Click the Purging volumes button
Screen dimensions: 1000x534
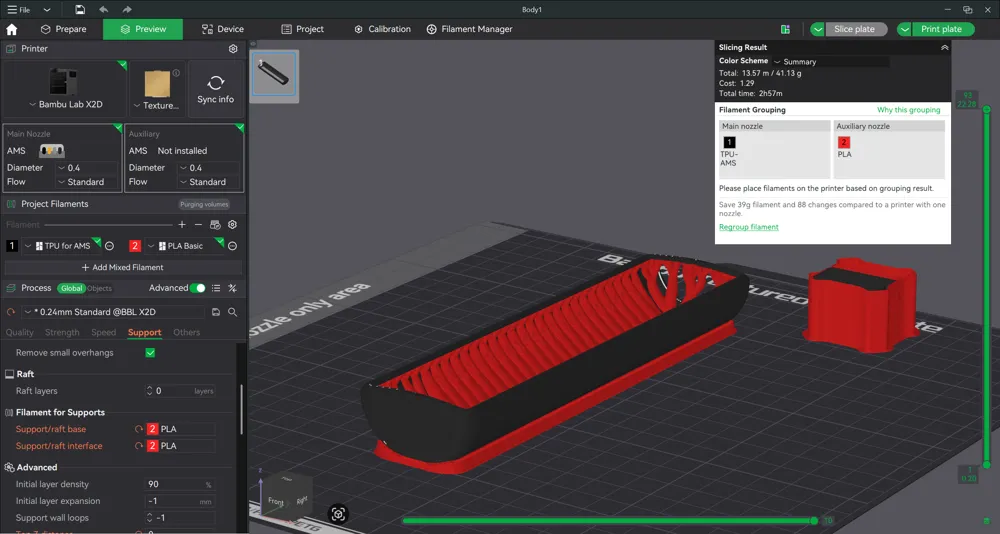click(204, 205)
